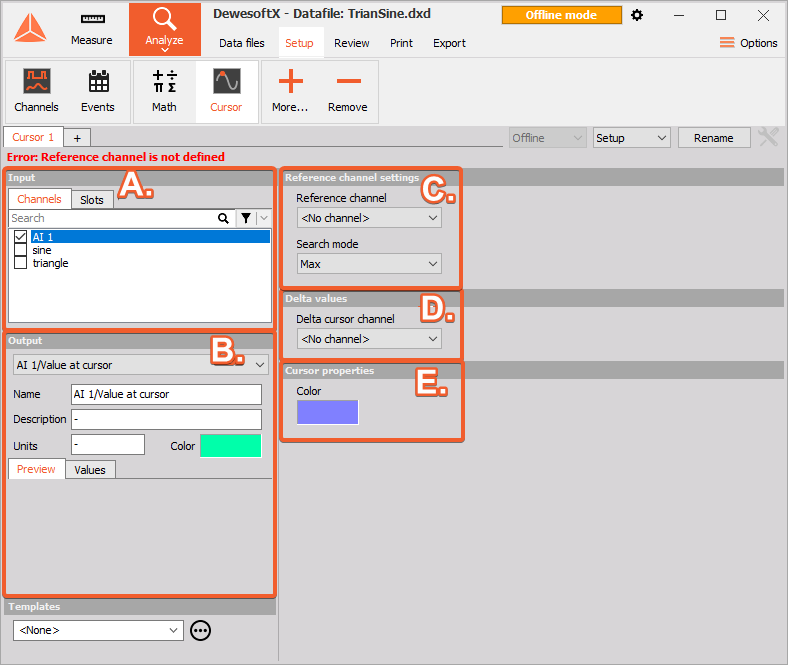Click the channel filter funnel icon
Image resolution: width=788 pixels, height=665 pixels.
pyautogui.click(x=246, y=218)
